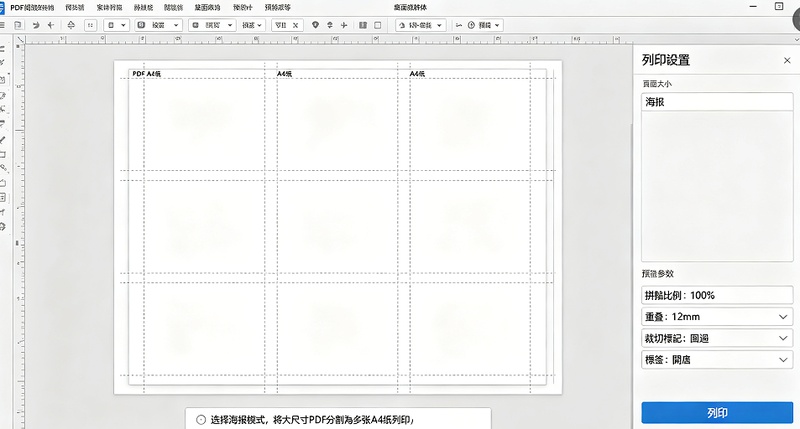Click the page document icon in toolbar

click(x=18, y=25)
